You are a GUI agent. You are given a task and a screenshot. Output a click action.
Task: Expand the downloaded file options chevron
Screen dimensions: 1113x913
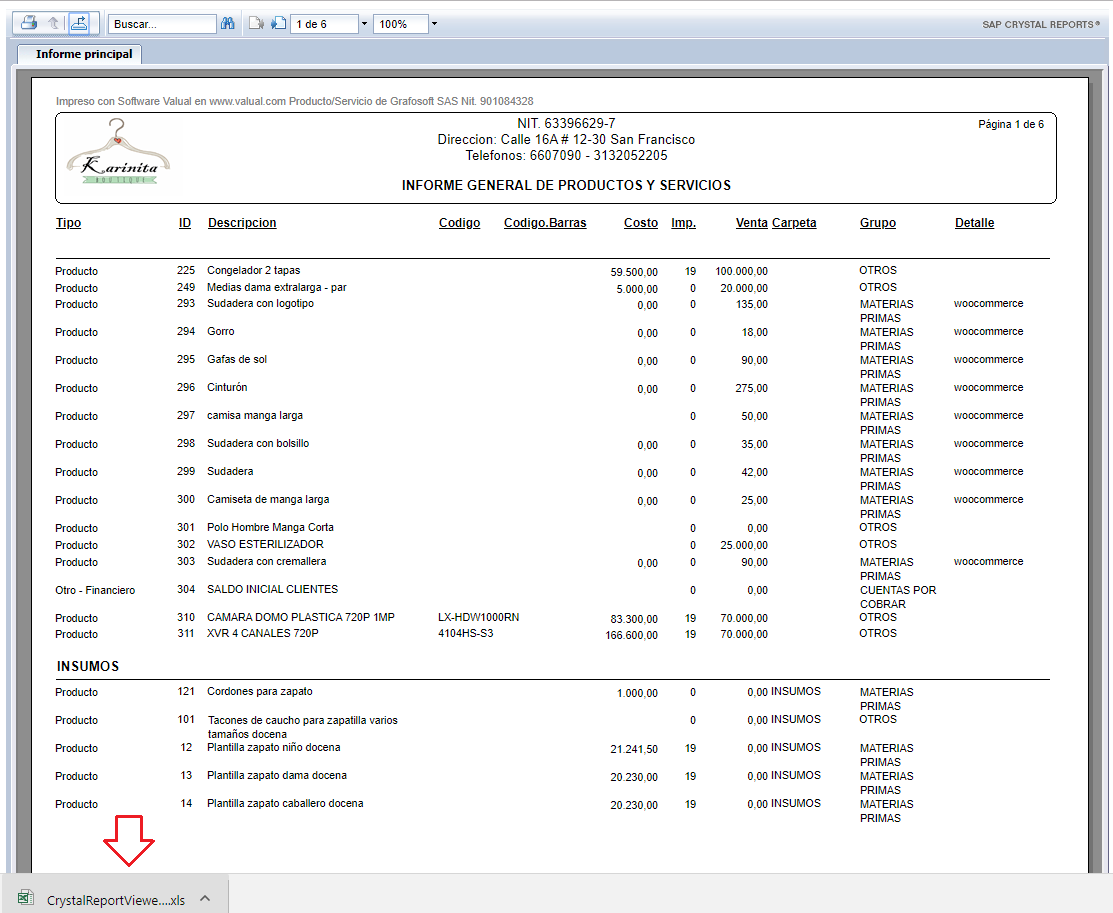pos(205,898)
